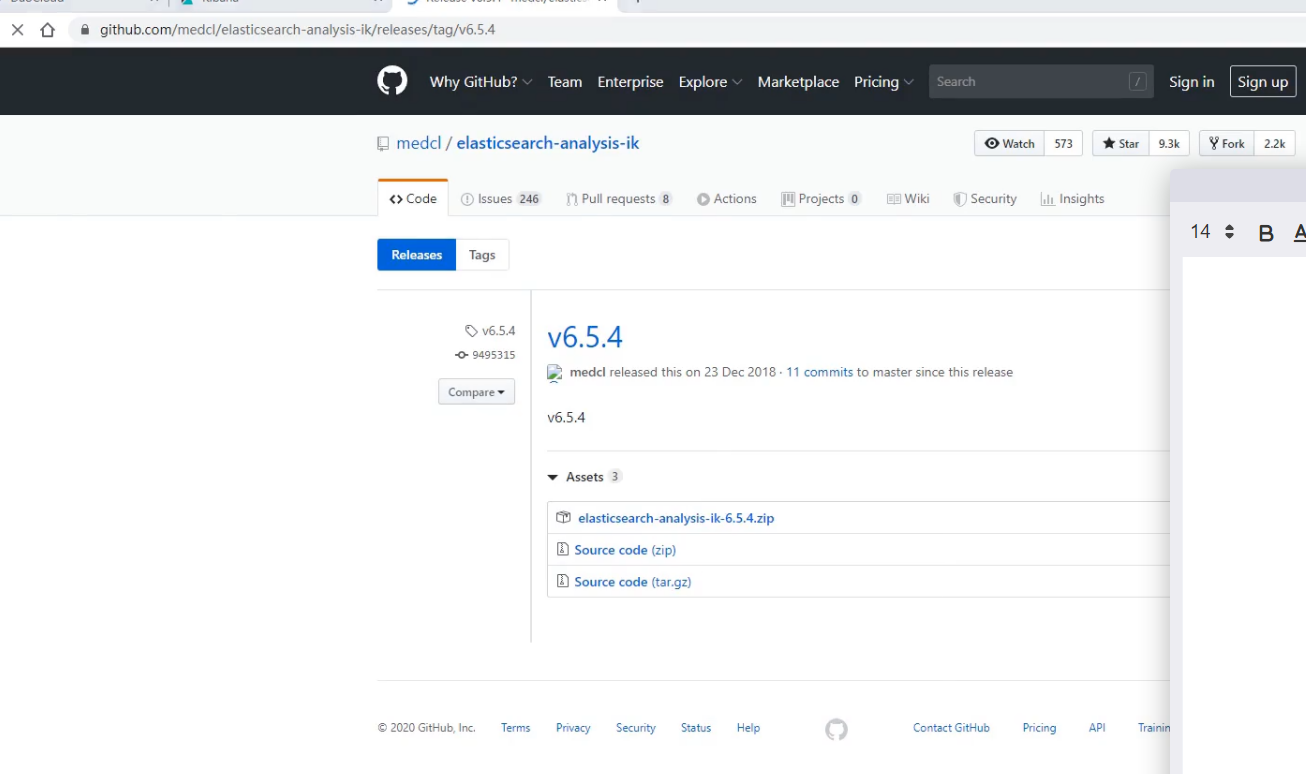Click the package icon beside elasticsearch-analysis-ik-6.5.4.zip
The image size is (1306, 774).
tap(563, 518)
